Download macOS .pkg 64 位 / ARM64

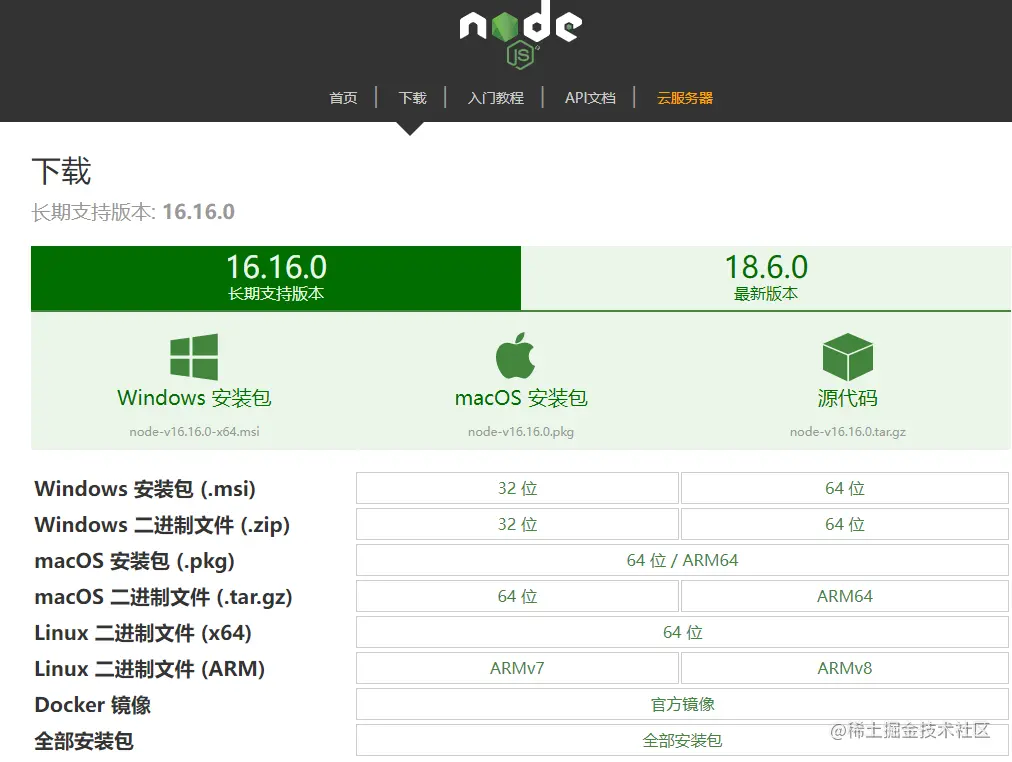pyautogui.click(x=682, y=561)
